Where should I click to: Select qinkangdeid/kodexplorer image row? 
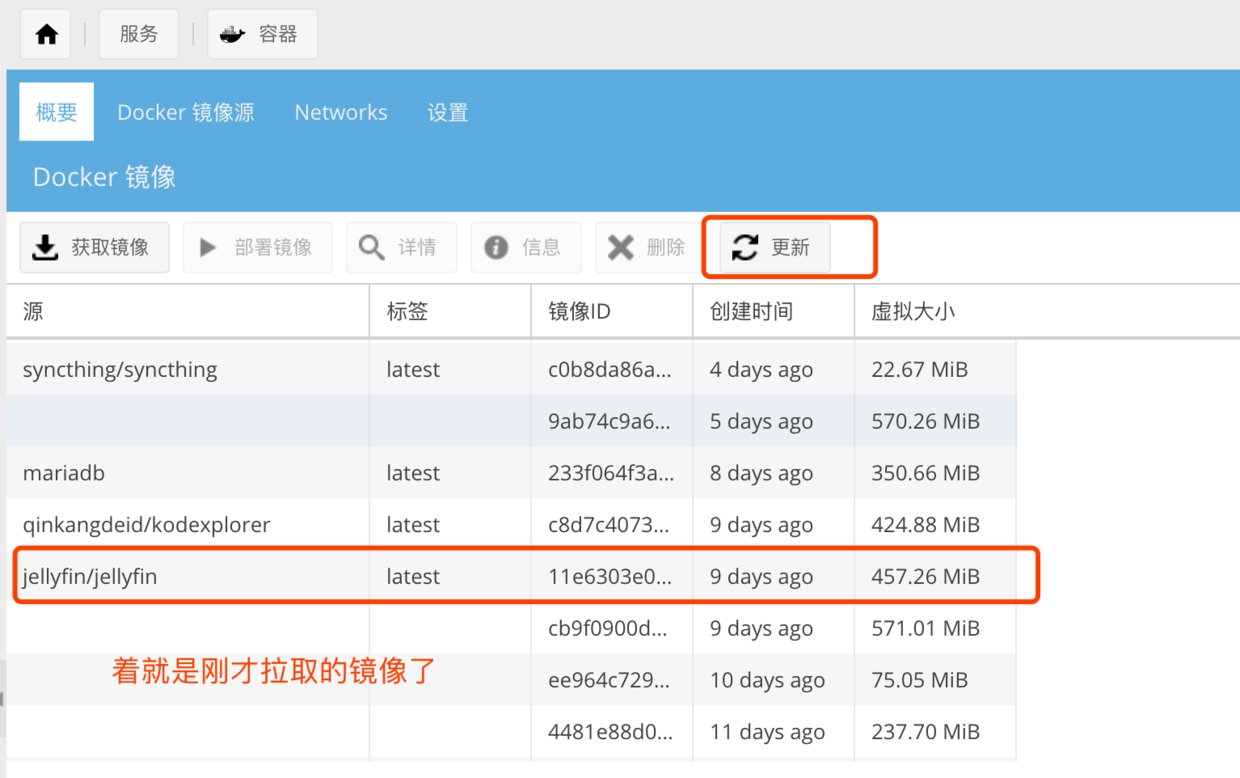tap(511, 525)
